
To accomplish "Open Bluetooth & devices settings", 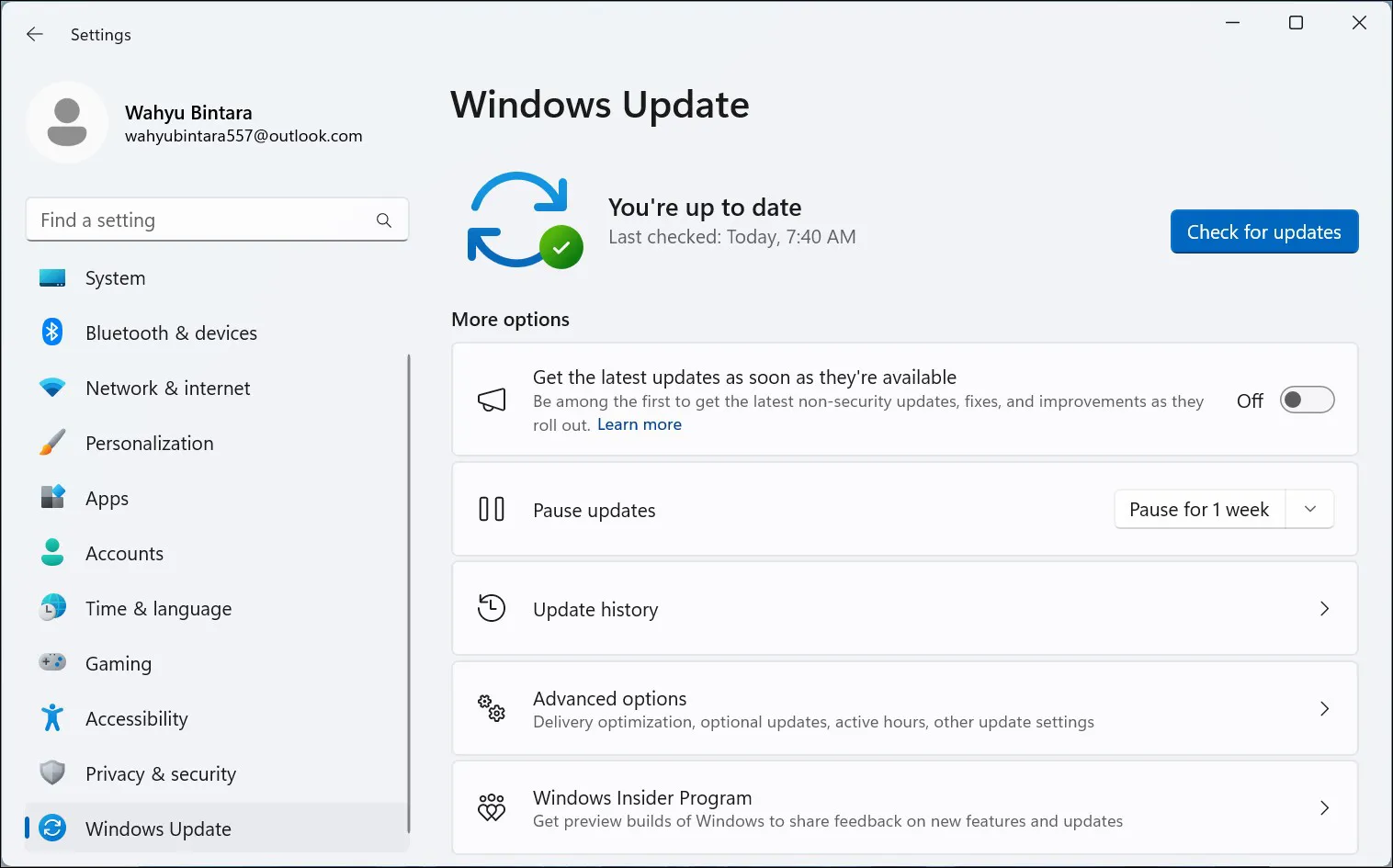I will [51, 333].
